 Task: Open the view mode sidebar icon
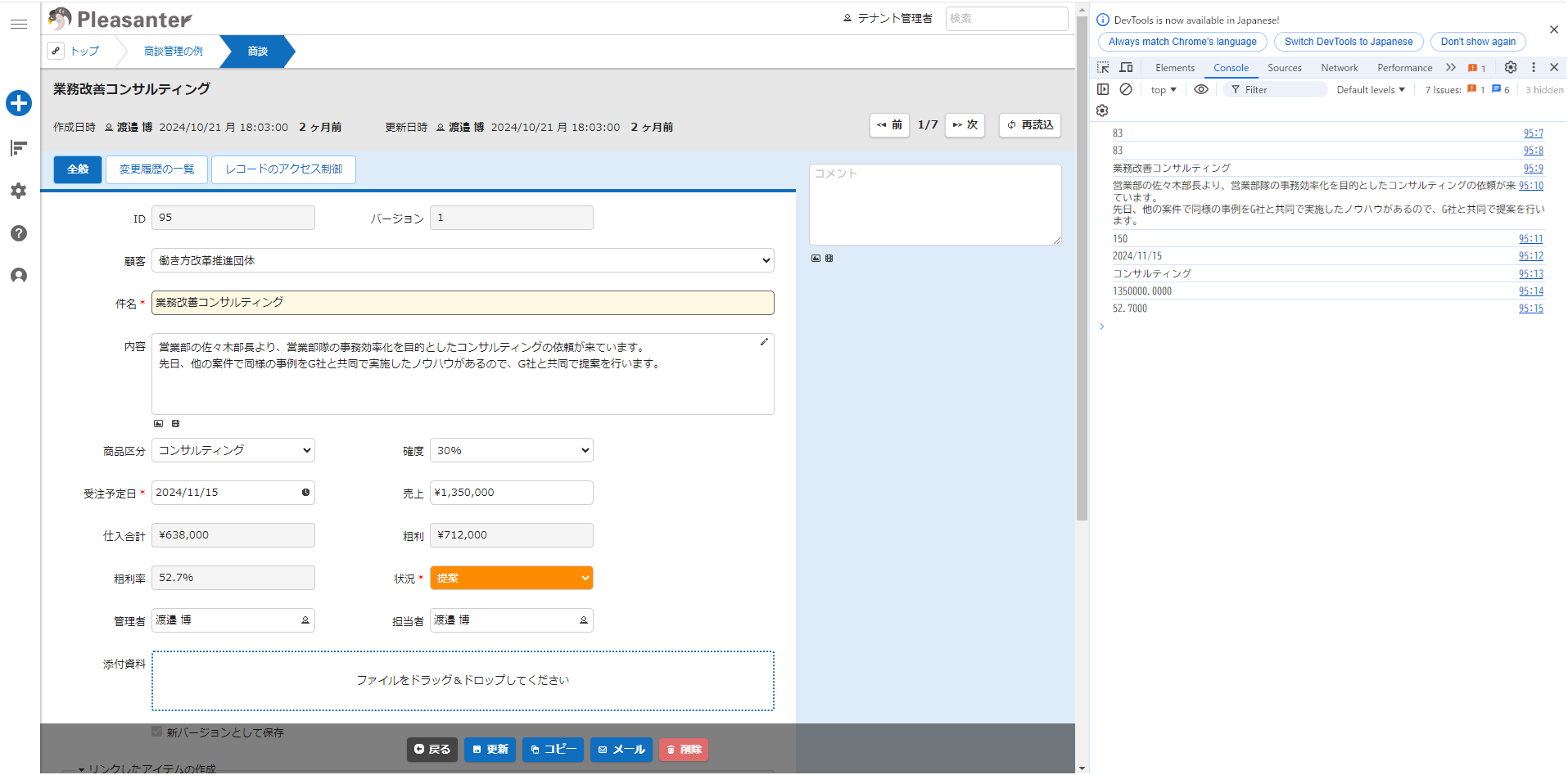tap(19, 147)
